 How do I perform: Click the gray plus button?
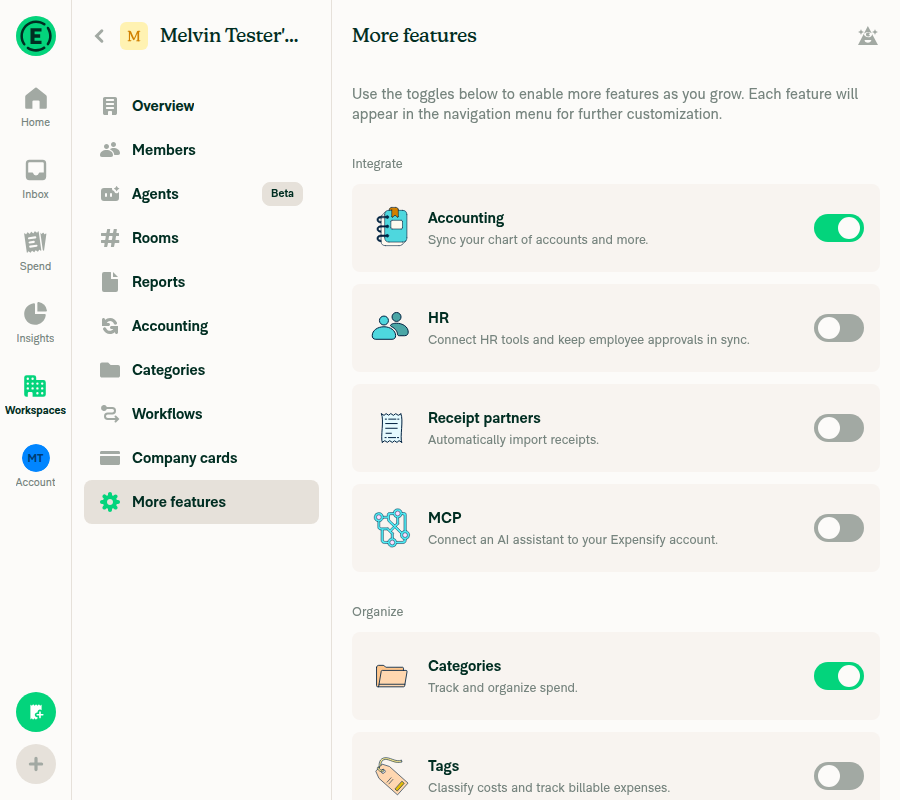pos(36,764)
